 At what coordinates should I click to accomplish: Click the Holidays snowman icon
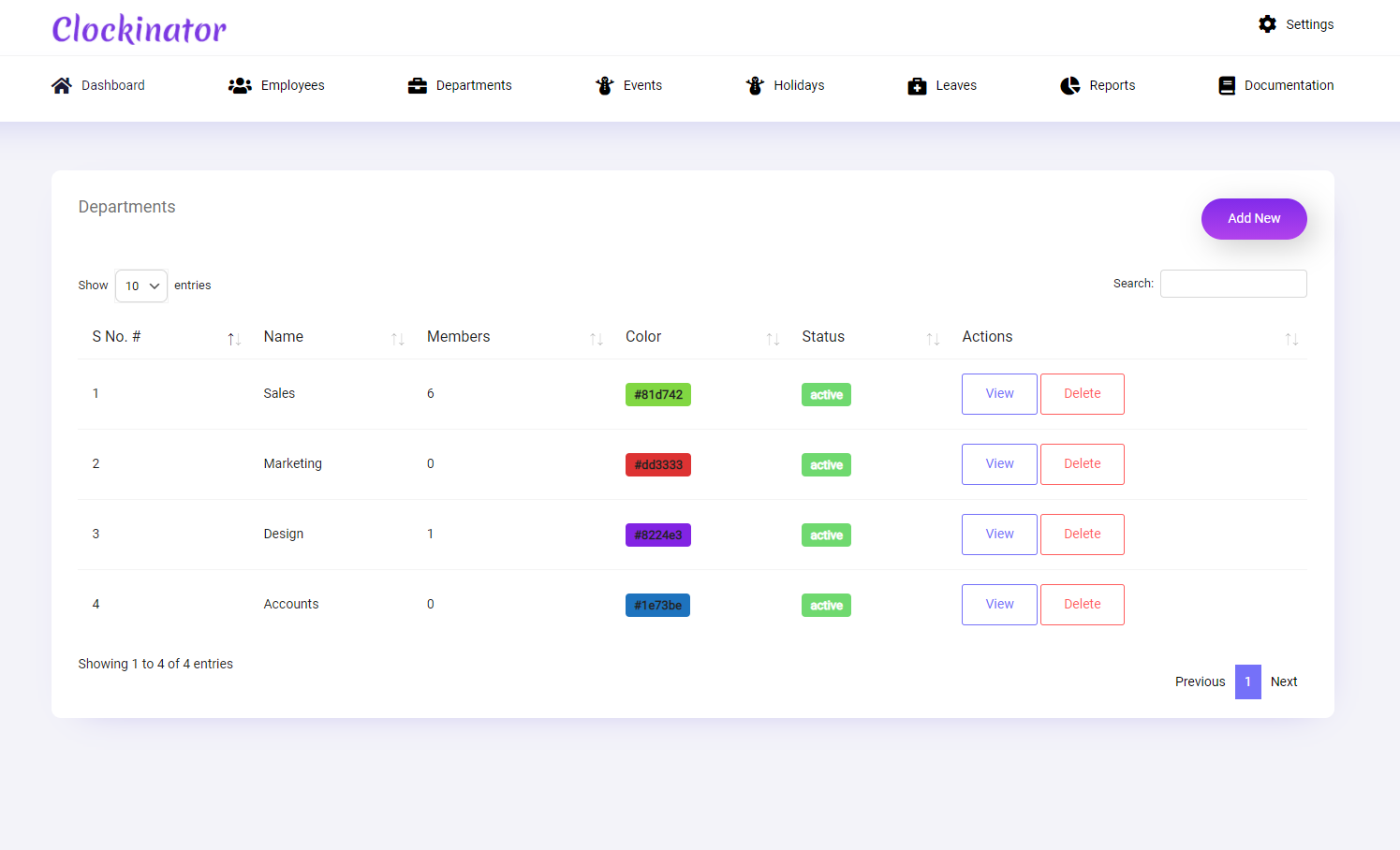tap(755, 85)
